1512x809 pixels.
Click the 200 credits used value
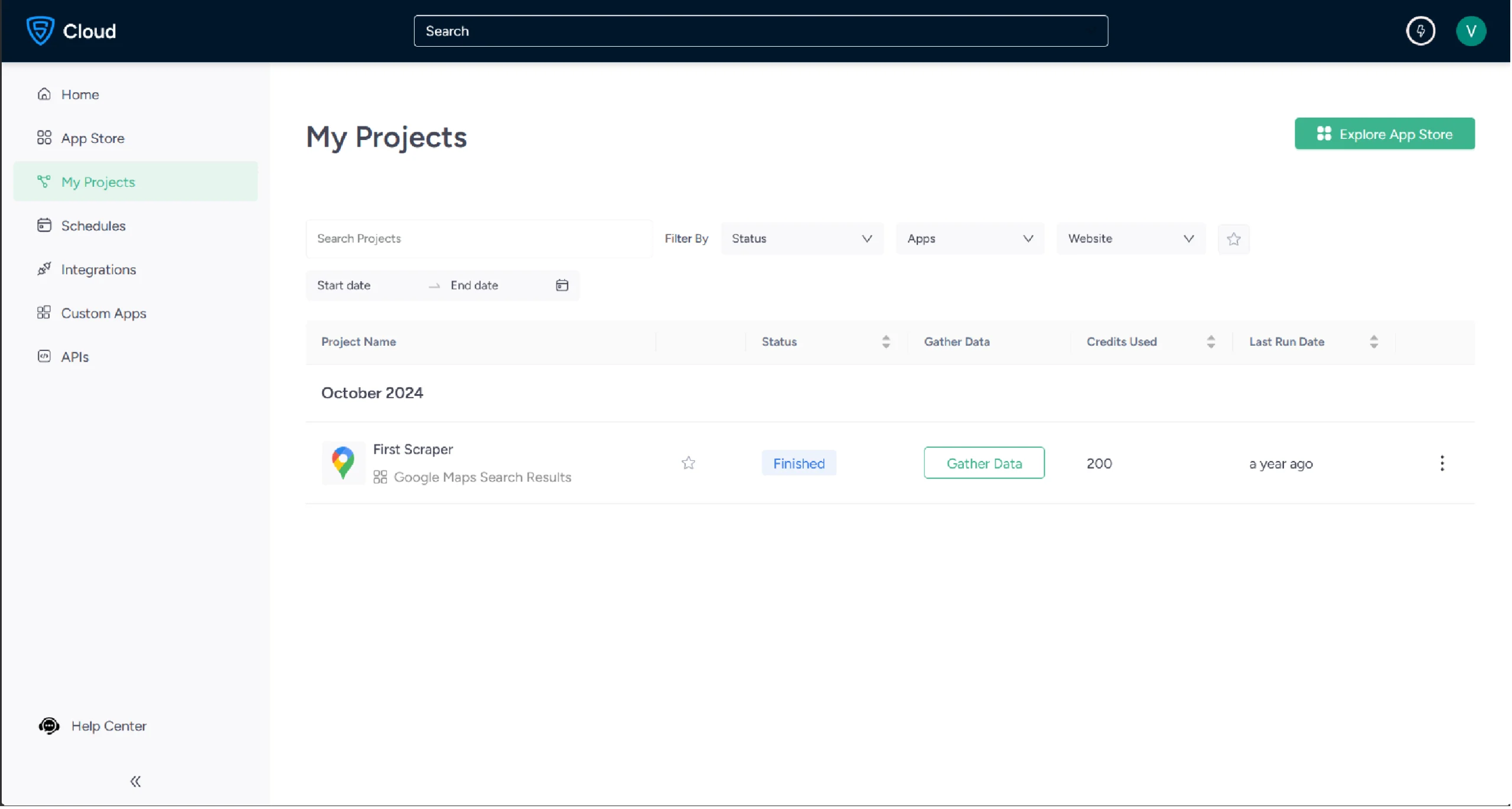(x=1099, y=463)
